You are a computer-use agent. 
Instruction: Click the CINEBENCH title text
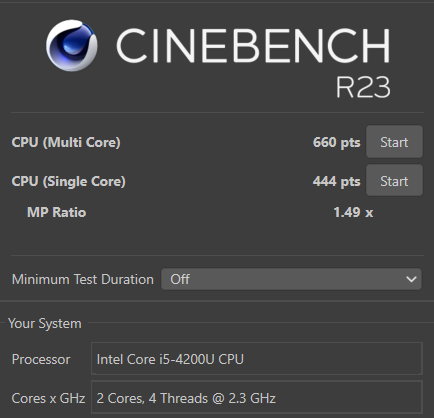click(253, 46)
